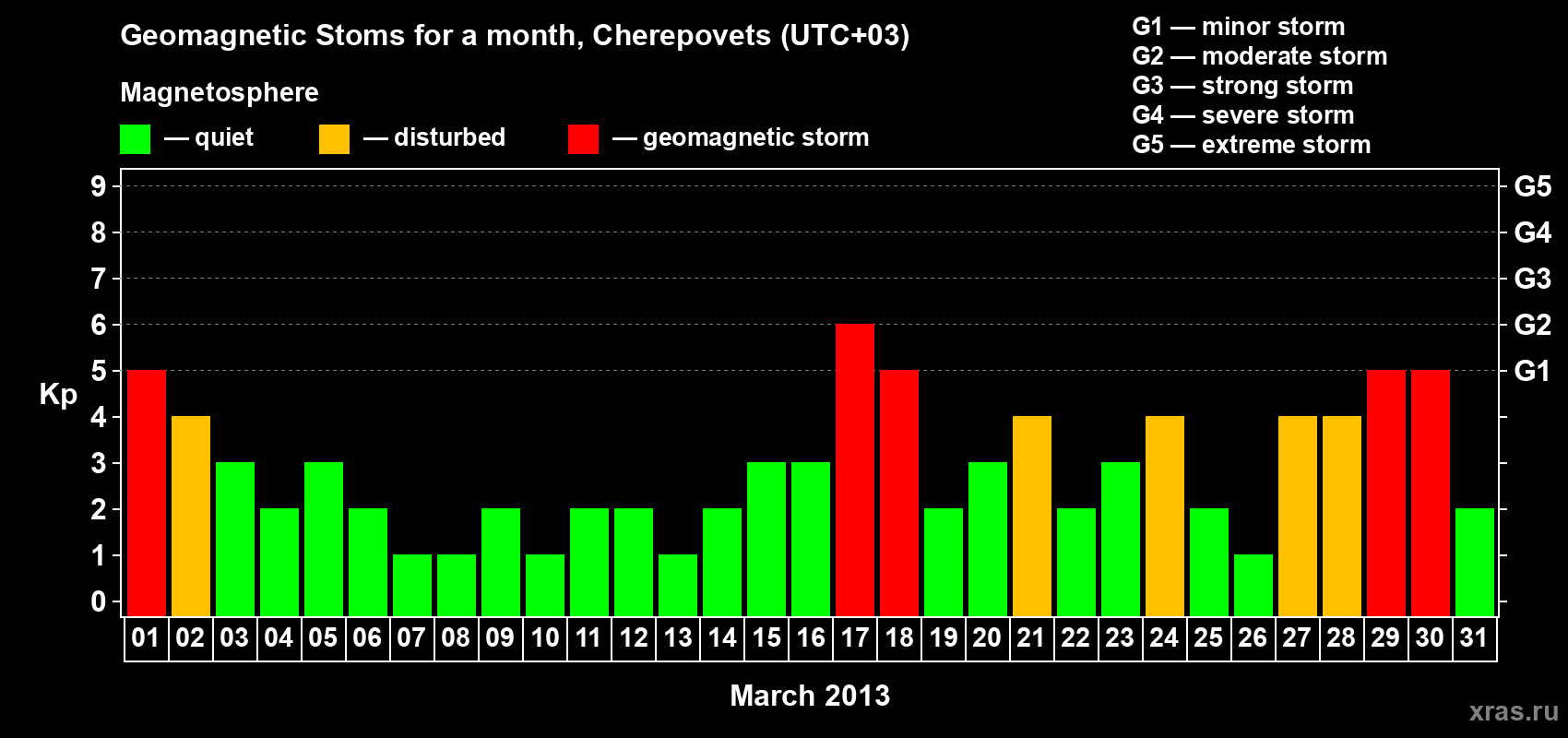Viewport: 1568px width, 738px height.
Task: Click the orange bar for day 27
Action: pos(1298,516)
